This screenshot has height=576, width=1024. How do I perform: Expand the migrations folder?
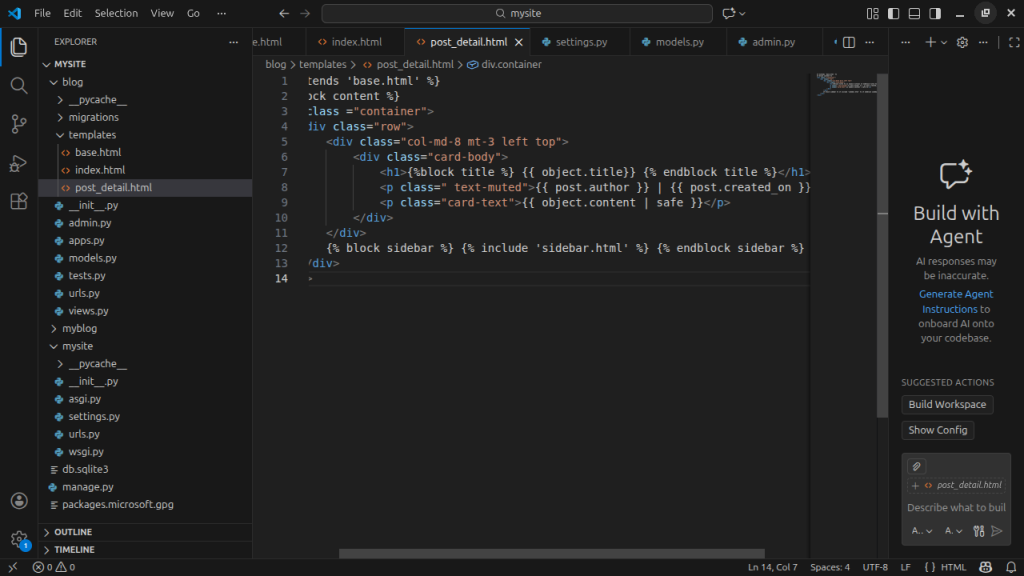click(x=93, y=117)
